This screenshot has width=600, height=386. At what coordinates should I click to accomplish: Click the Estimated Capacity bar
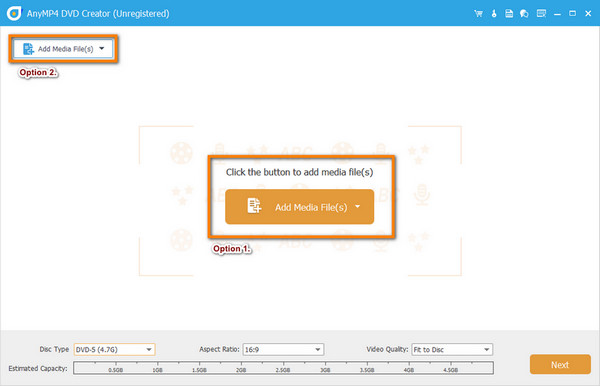click(x=283, y=368)
